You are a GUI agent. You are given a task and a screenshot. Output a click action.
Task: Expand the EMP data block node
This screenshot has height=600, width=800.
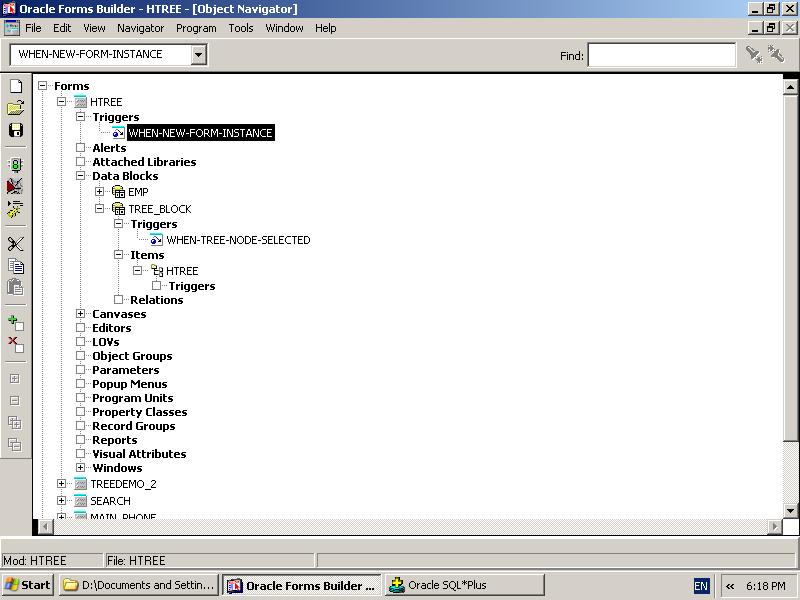click(x=100, y=191)
